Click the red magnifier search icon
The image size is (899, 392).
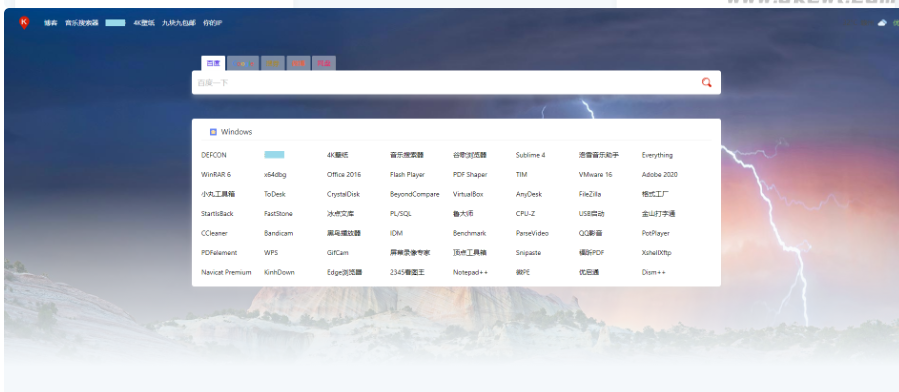(706, 83)
